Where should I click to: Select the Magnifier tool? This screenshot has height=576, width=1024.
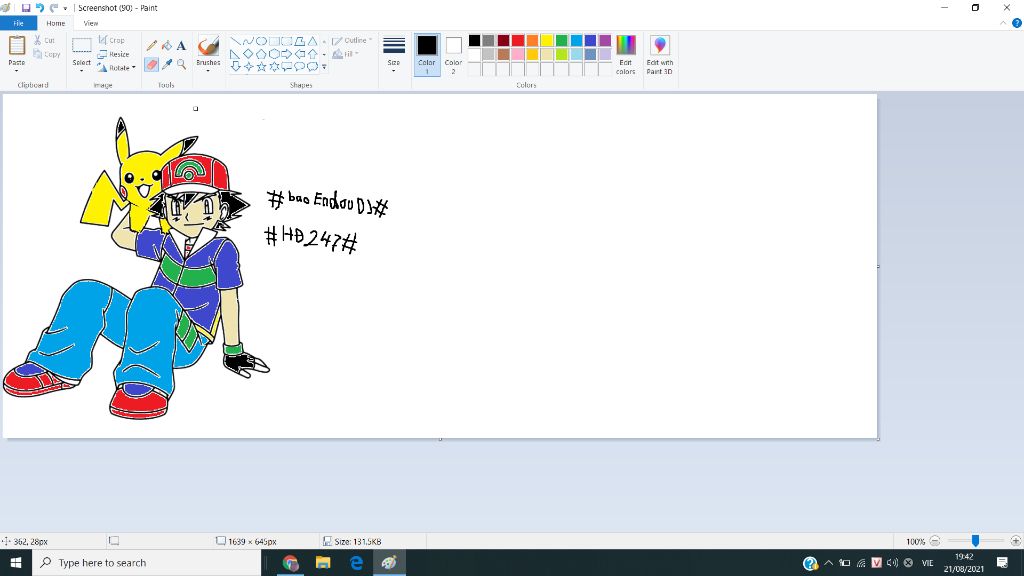pyautogui.click(x=182, y=64)
